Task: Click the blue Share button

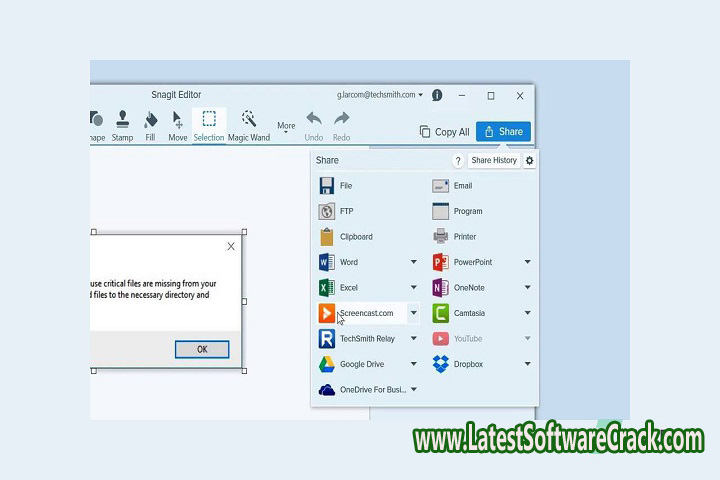Action: 503,131
